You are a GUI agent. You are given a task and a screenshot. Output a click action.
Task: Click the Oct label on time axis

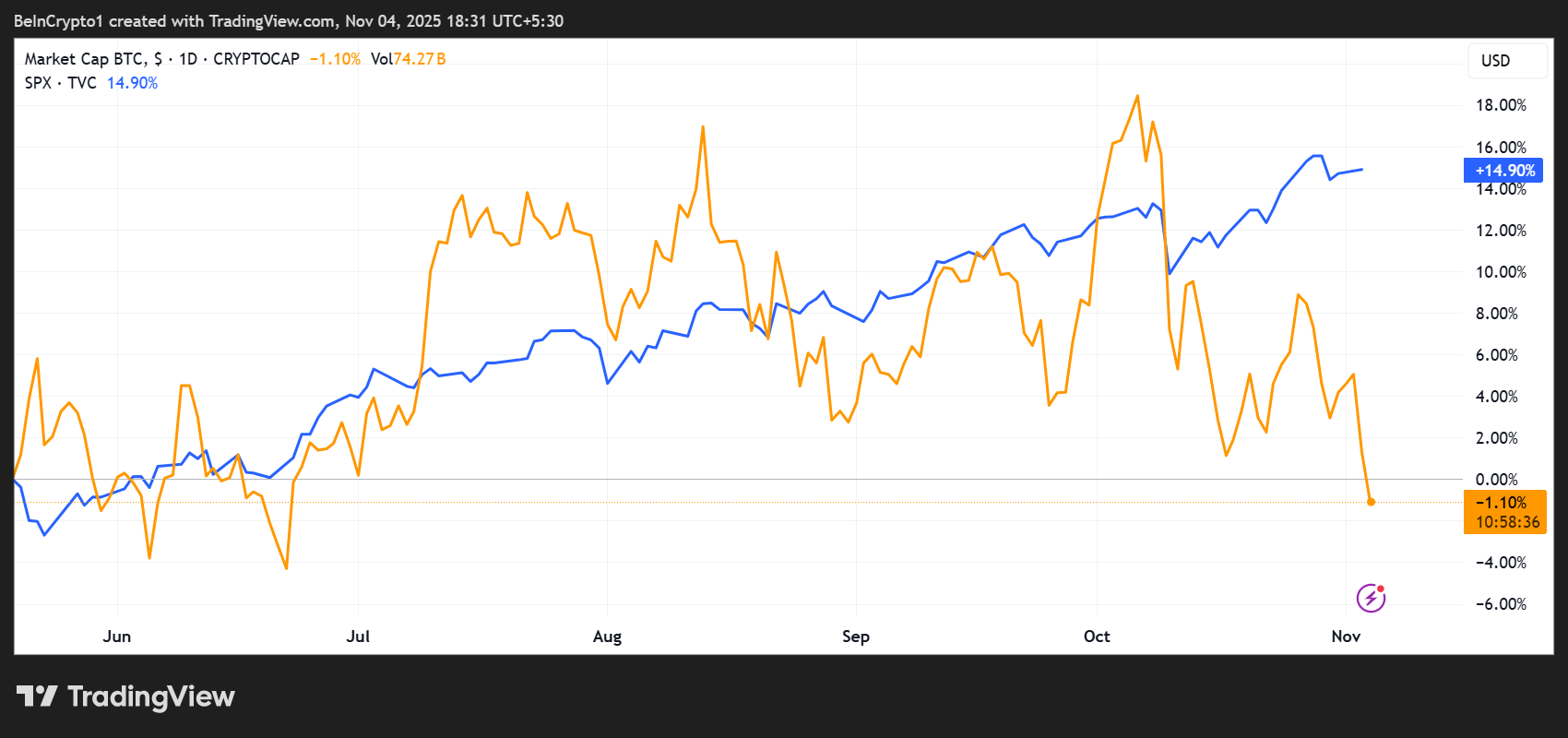(1097, 637)
